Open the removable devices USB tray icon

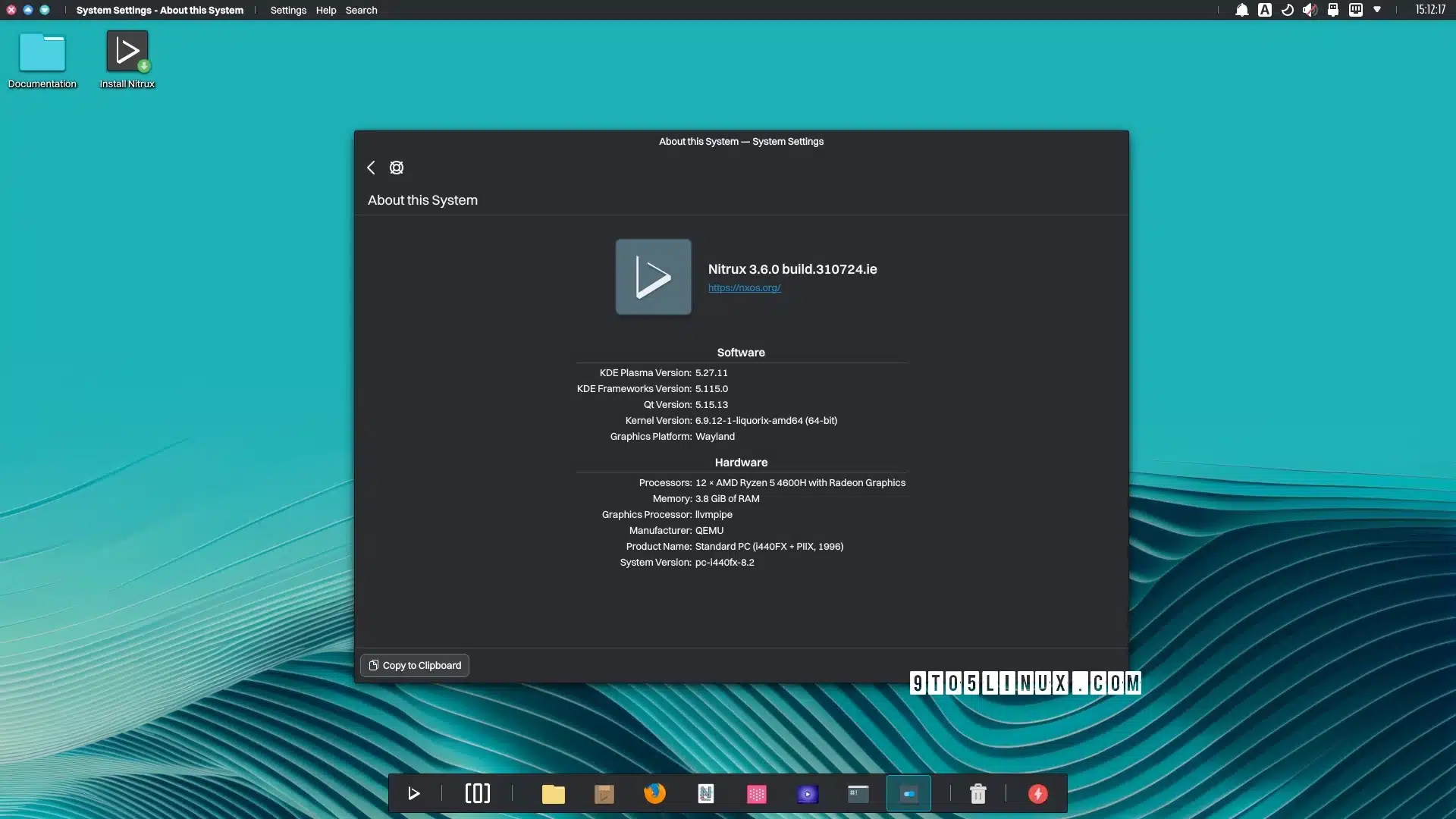coord(1332,10)
